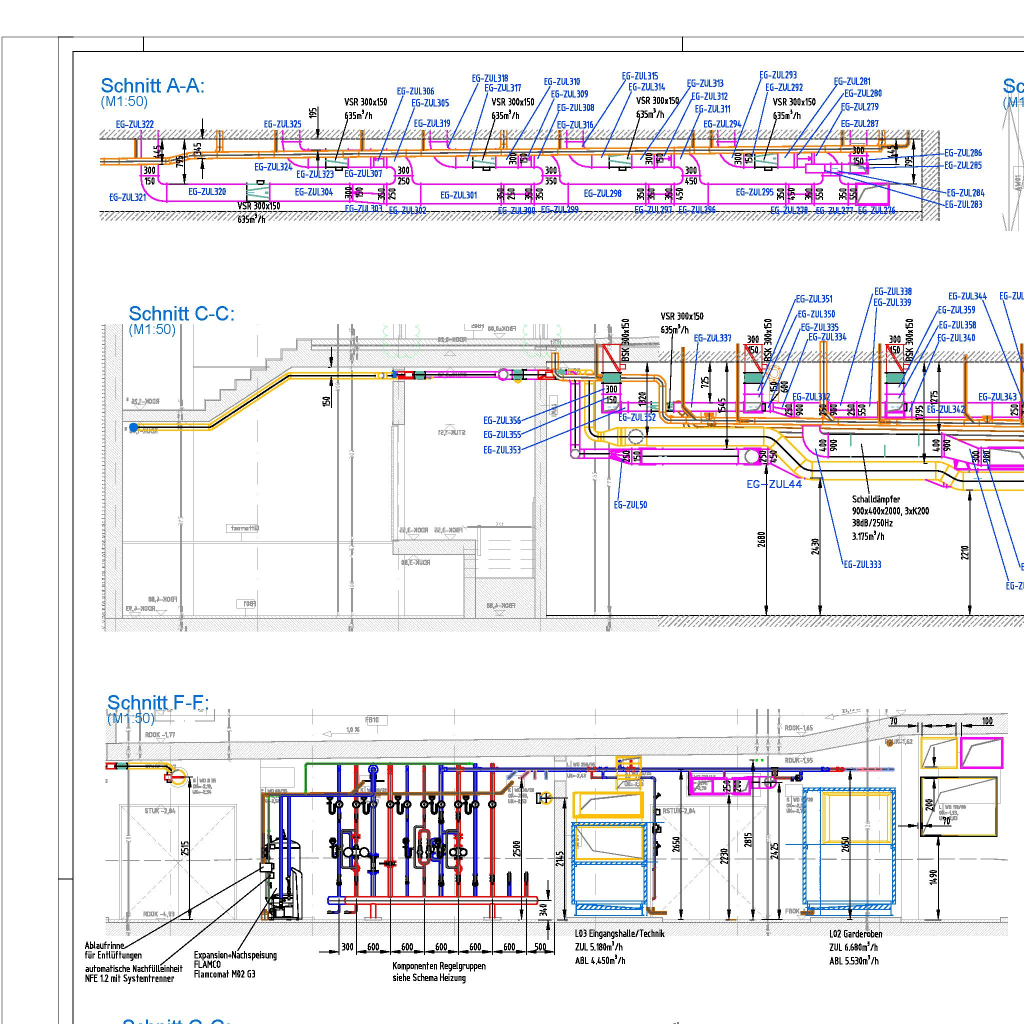This screenshot has width=1024, height=1024.
Task: Click the EG-ZUL320 label in Schnitt A-A
Action: (x=207, y=192)
